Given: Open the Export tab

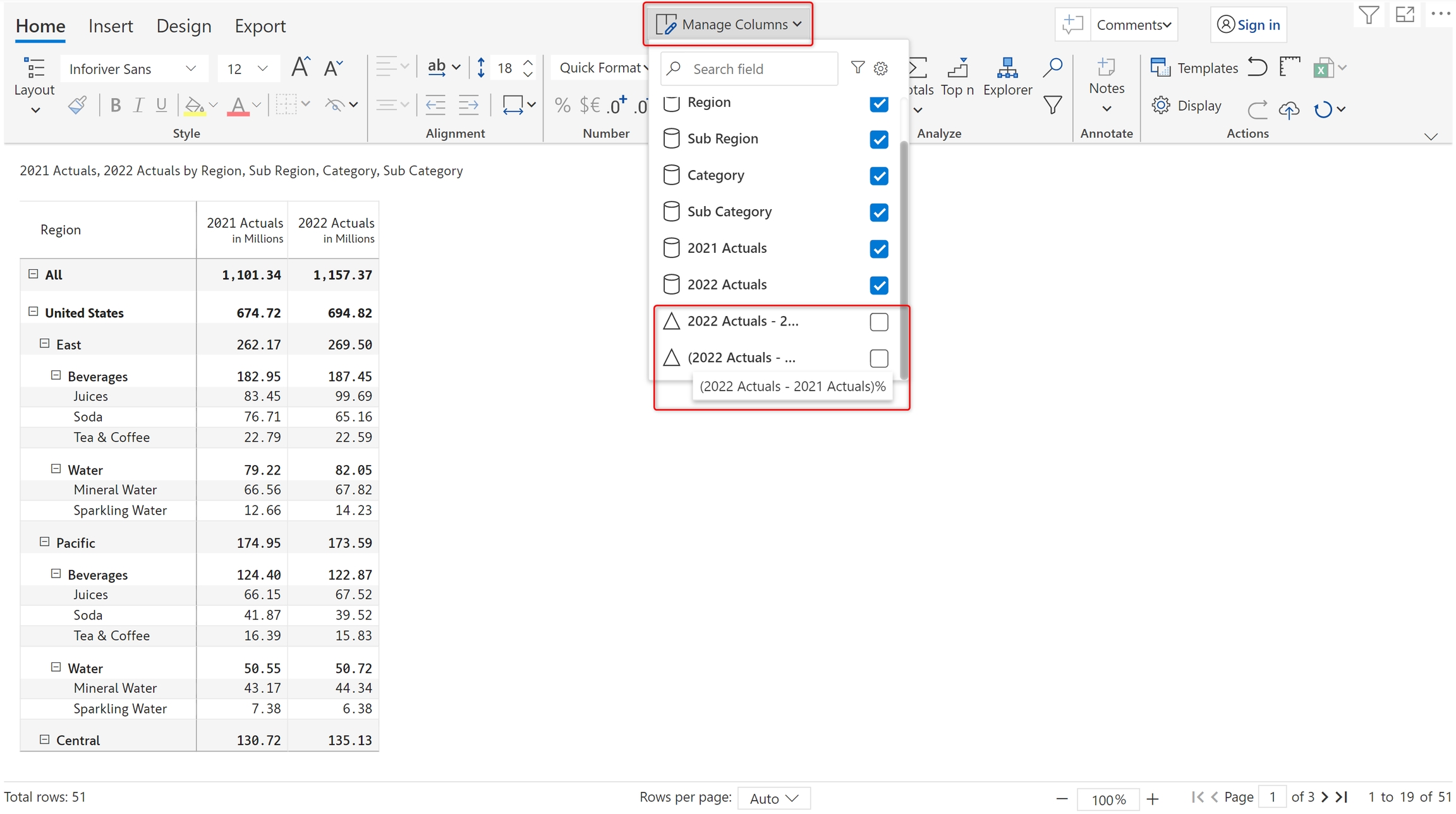Looking at the screenshot, I should (x=260, y=26).
